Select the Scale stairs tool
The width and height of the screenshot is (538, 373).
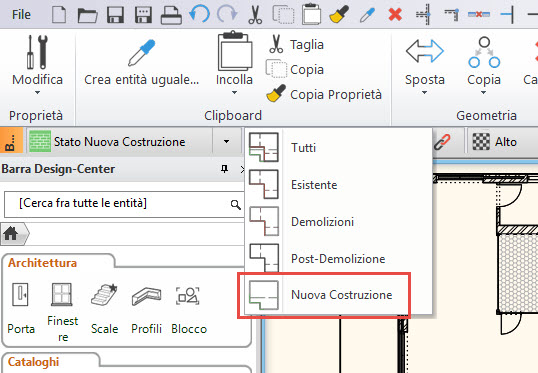tap(104, 308)
